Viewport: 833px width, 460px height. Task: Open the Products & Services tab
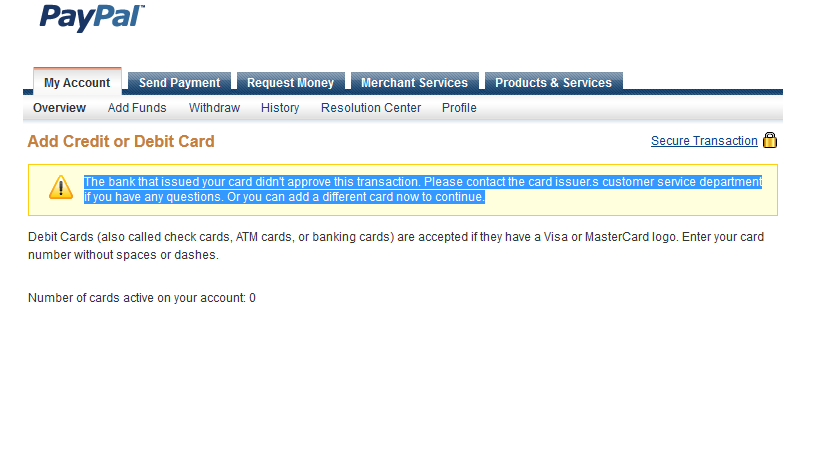pyautogui.click(x=554, y=82)
